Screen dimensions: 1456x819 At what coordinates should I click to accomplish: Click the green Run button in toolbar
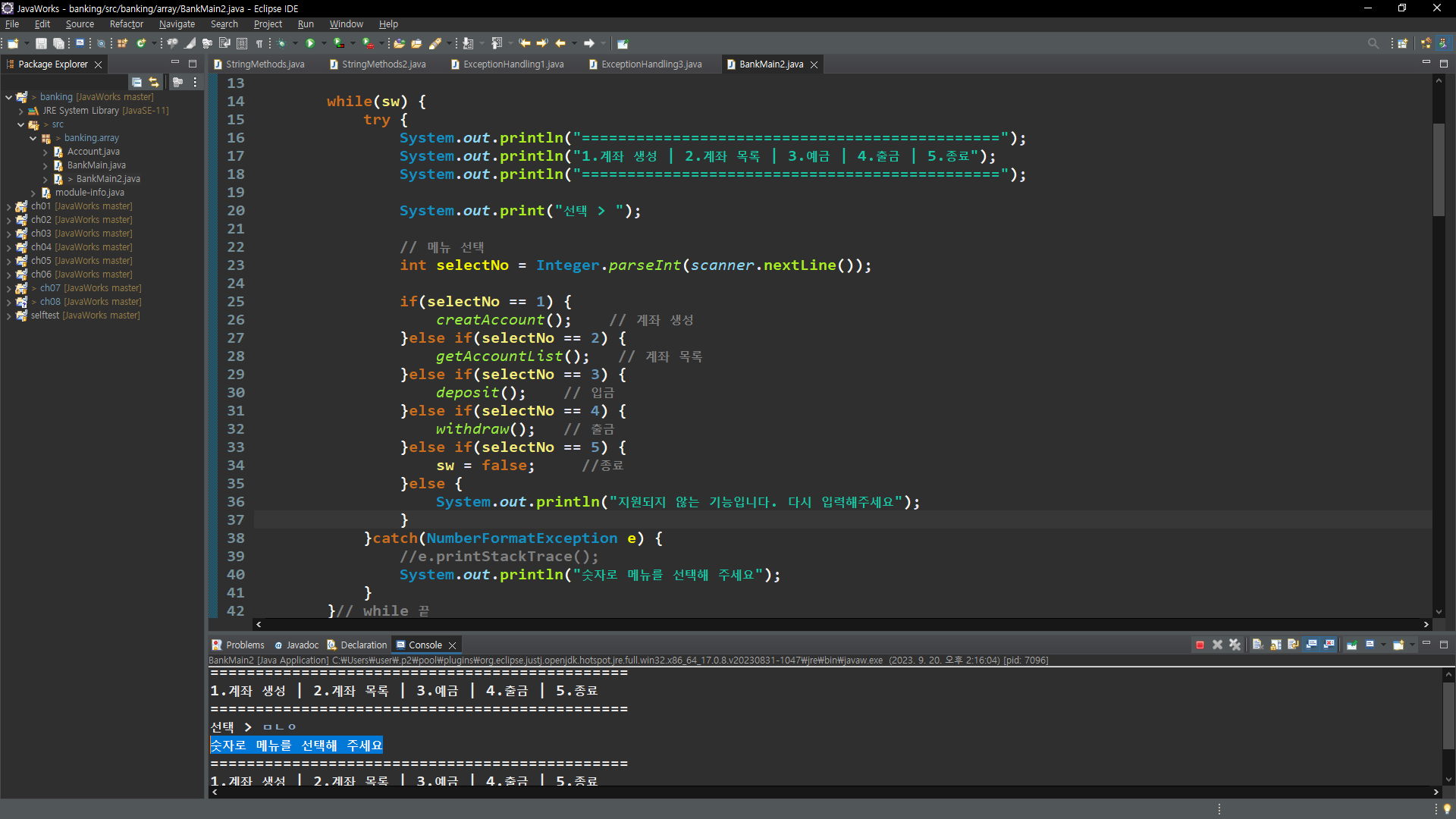pos(310,43)
